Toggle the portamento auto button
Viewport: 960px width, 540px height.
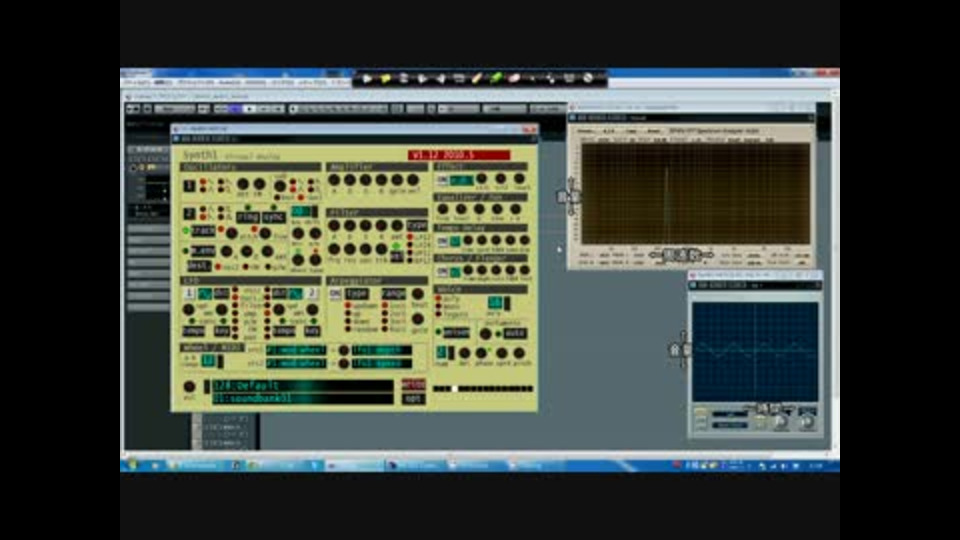pos(515,333)
